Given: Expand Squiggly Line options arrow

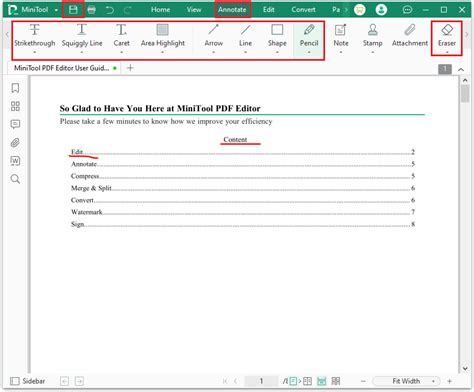Looking at the screenshot, I should tap(82, 52).
